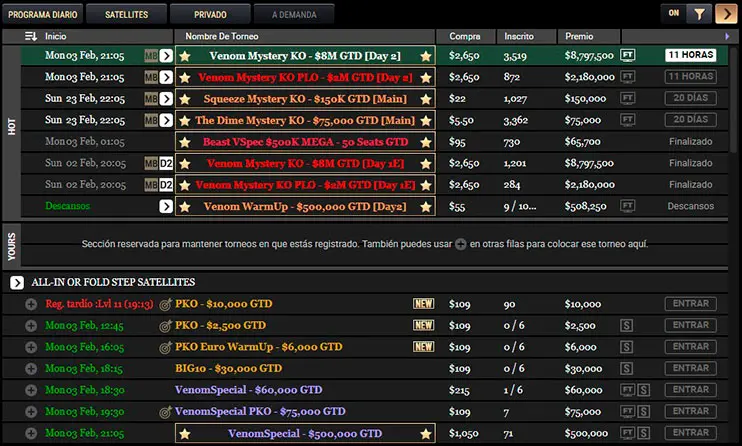Expand the Venom Mystery KO $8M Day 2 row
Viewport: 742px width, 446px height.
(166, 55)
